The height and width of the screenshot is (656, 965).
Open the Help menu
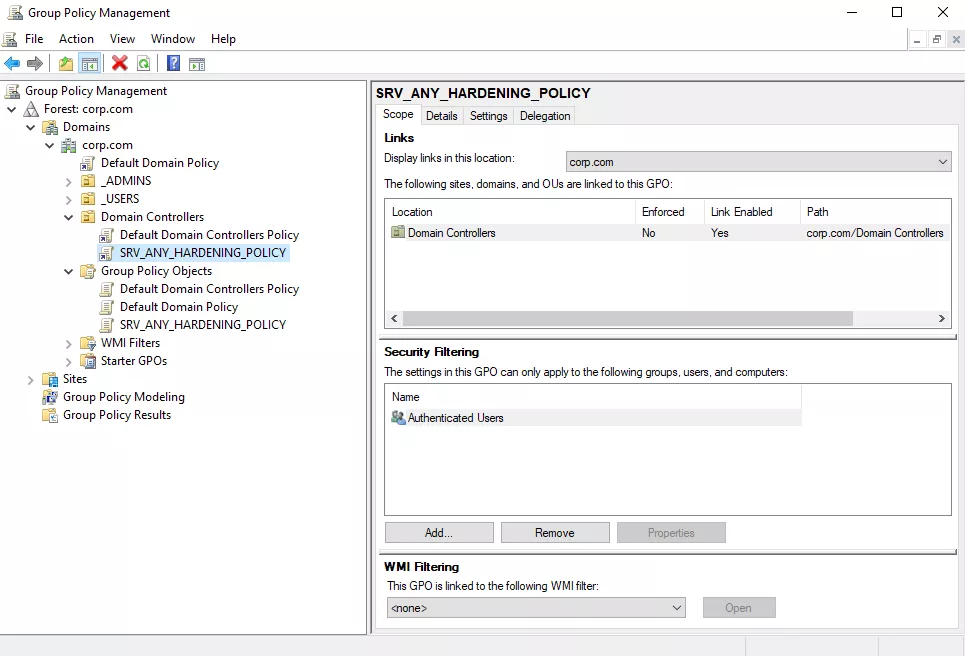coord(223,39)
